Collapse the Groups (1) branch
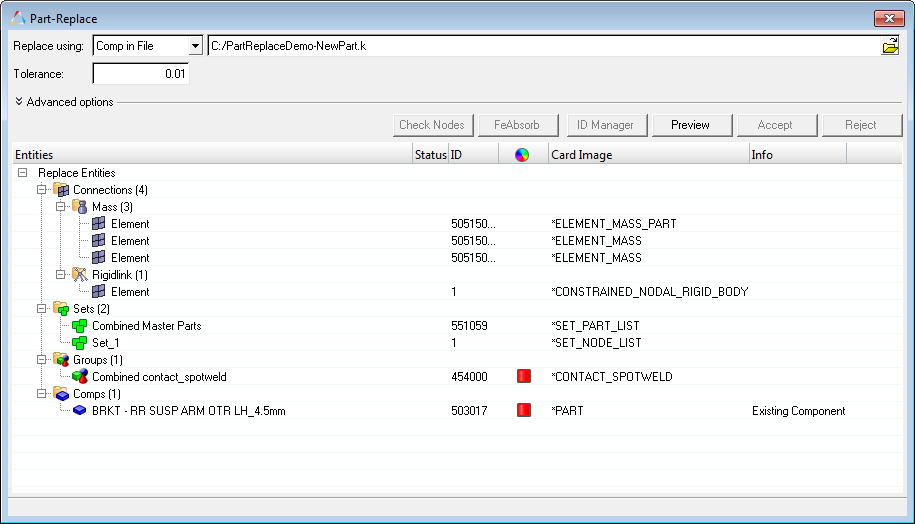Screen dimensions: 915x524 coord(41,359)
